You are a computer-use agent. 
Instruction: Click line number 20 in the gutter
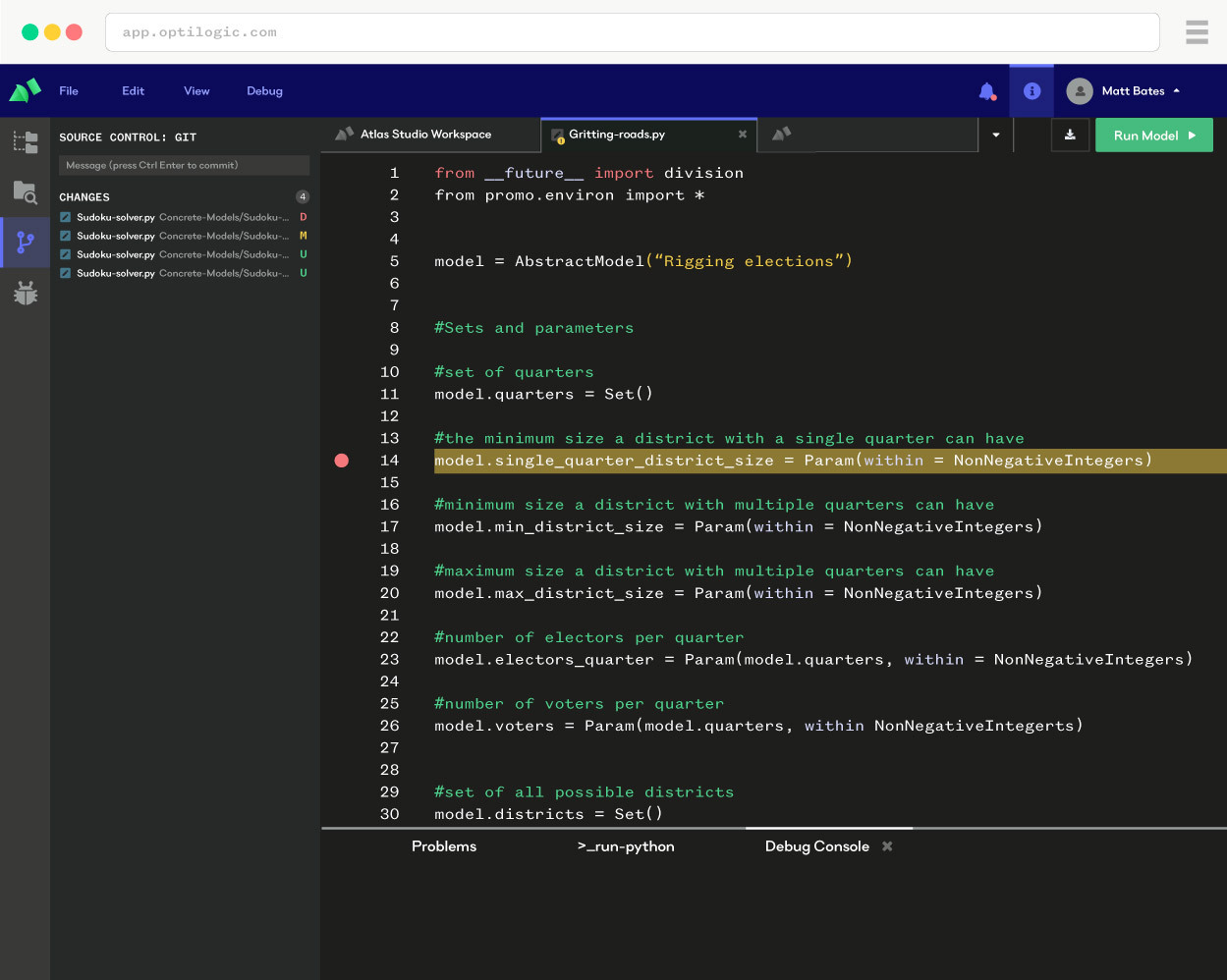click(x=390, y=593)
